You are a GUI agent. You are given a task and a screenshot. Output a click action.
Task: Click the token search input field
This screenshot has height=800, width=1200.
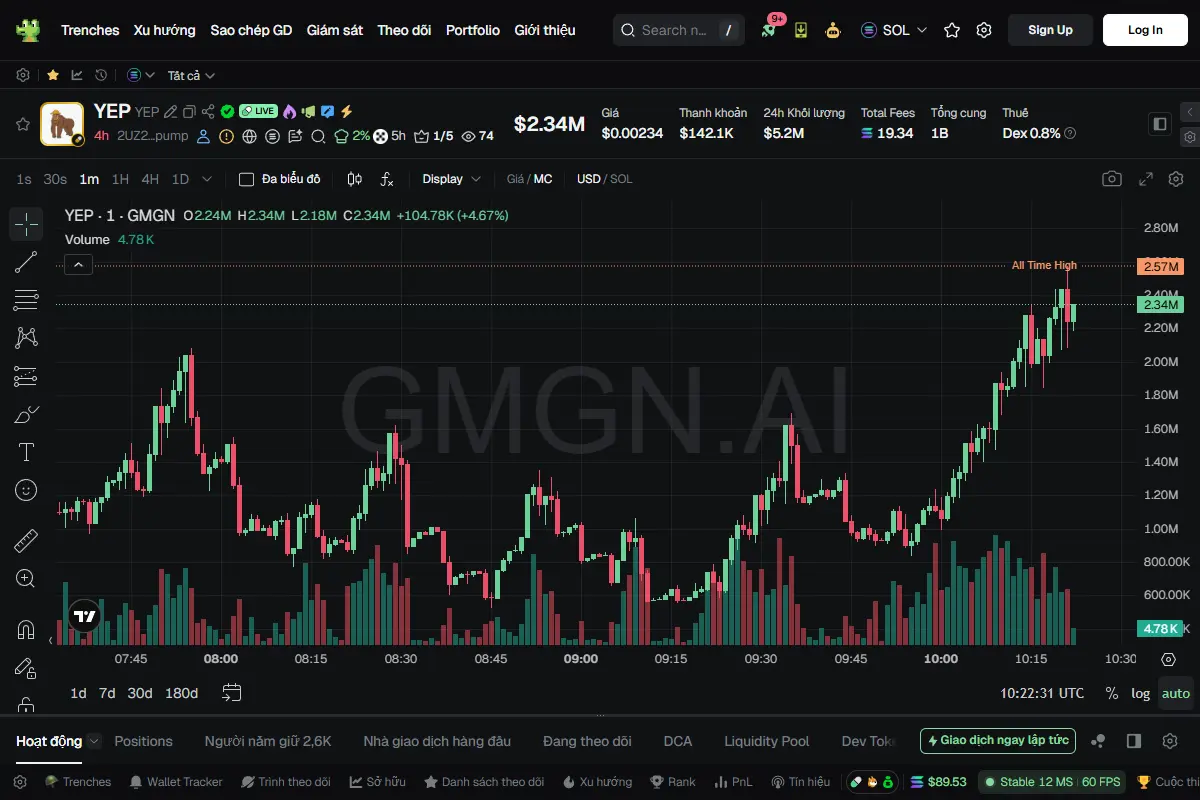point(679,30)
